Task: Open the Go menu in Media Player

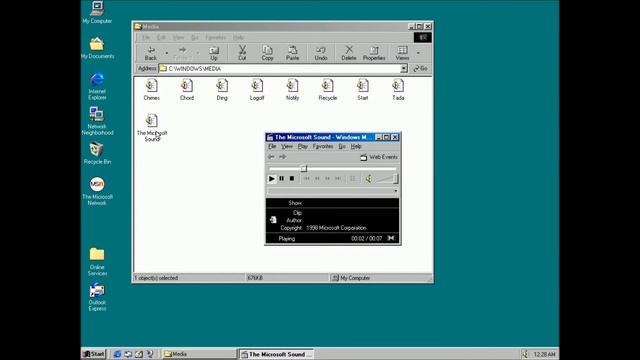Action: tap(342, 147)
